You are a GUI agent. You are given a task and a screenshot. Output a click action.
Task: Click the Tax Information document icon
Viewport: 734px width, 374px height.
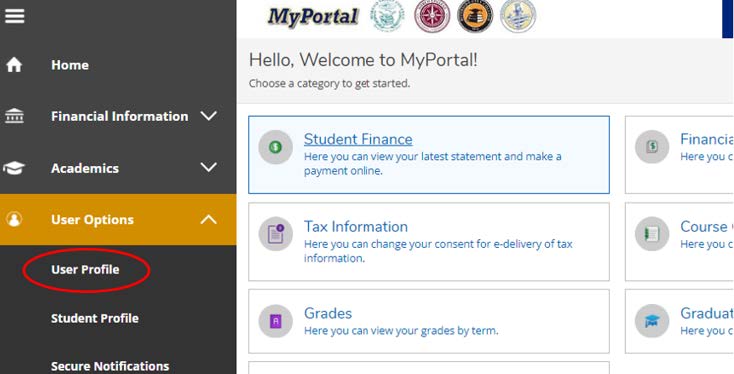pos(276,234)
